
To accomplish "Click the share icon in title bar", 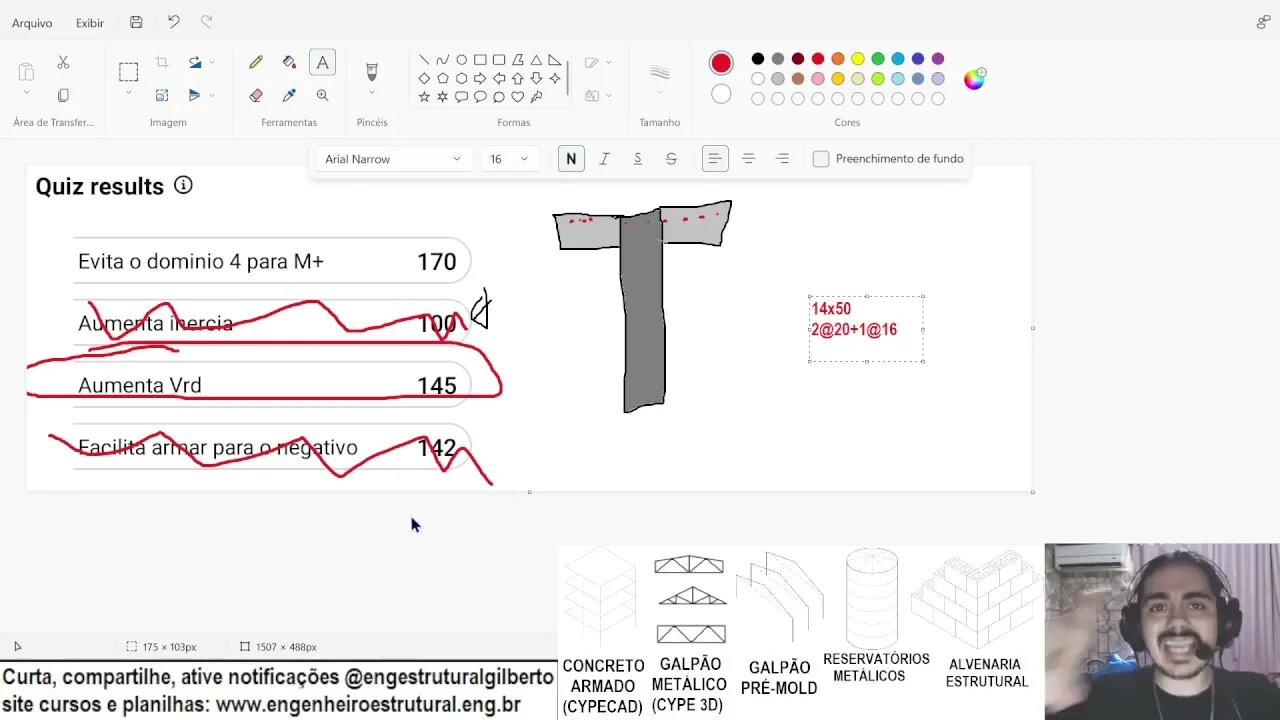I will coord(1263,22).
